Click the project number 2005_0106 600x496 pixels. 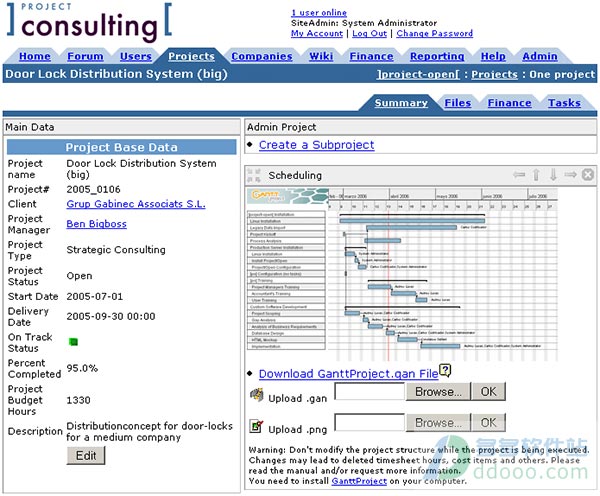point(93,189)
